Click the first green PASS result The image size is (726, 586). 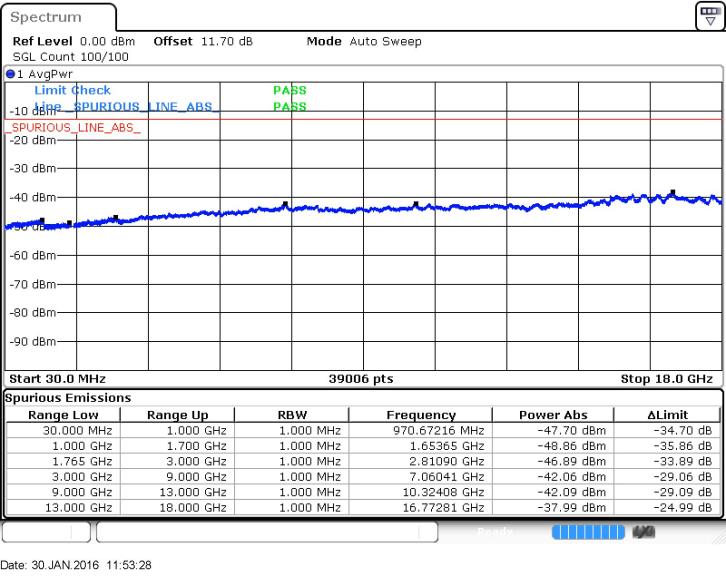tap(290, 90)
